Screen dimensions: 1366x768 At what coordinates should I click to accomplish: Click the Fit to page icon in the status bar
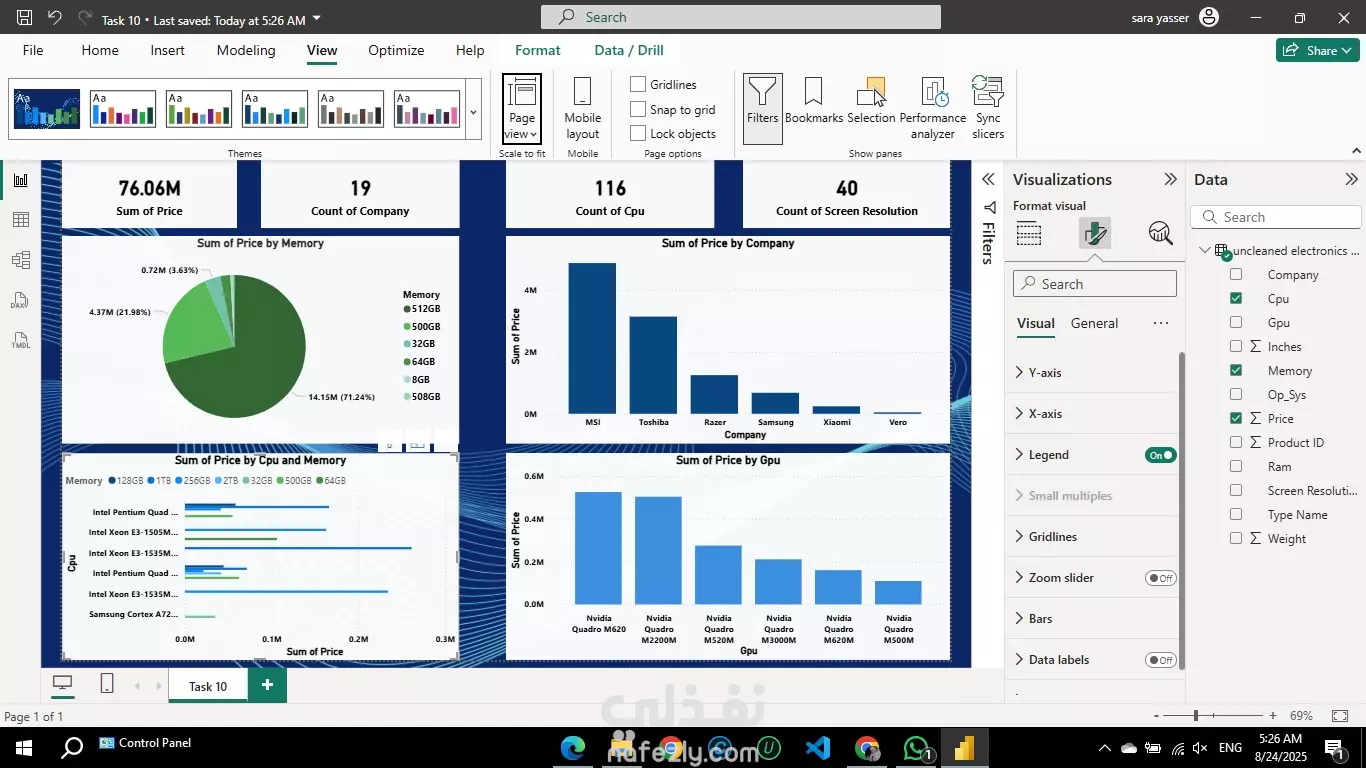[1340, 716]
